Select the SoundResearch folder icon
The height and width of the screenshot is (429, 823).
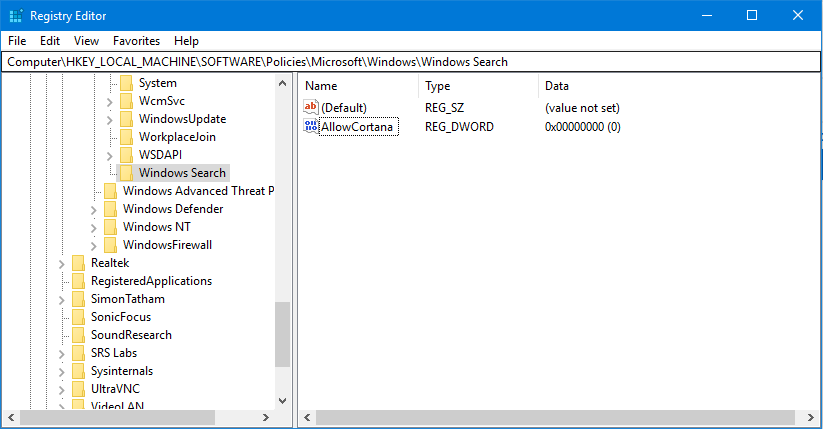pyautogui.click(x=78, y=335)
